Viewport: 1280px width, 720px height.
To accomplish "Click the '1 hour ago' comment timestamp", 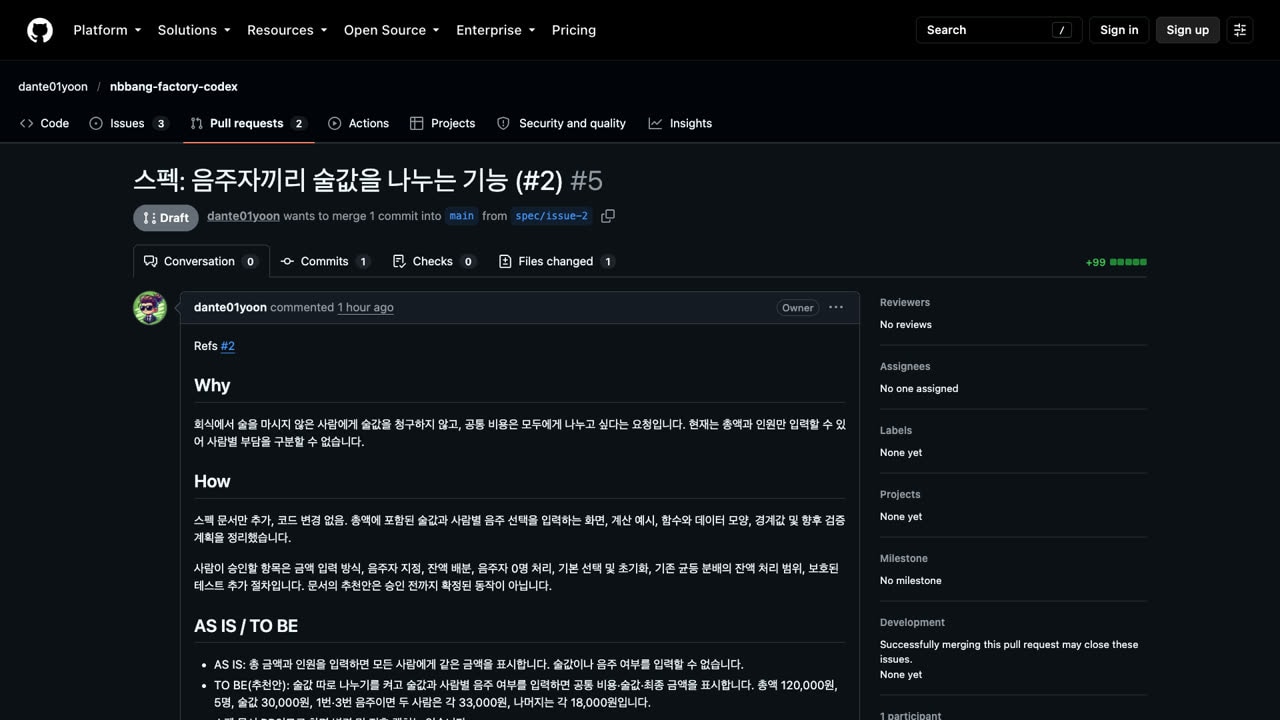I will 366,307.
